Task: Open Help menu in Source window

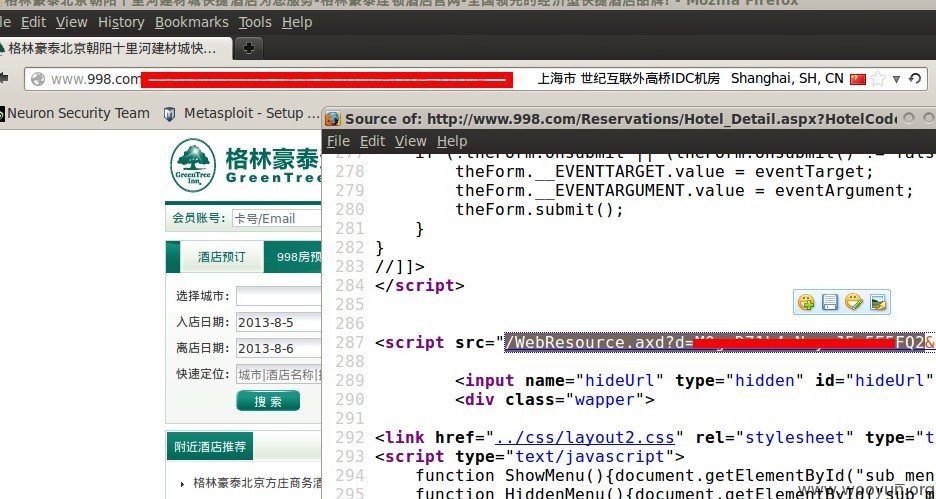Action: click(x=452, y=141)
